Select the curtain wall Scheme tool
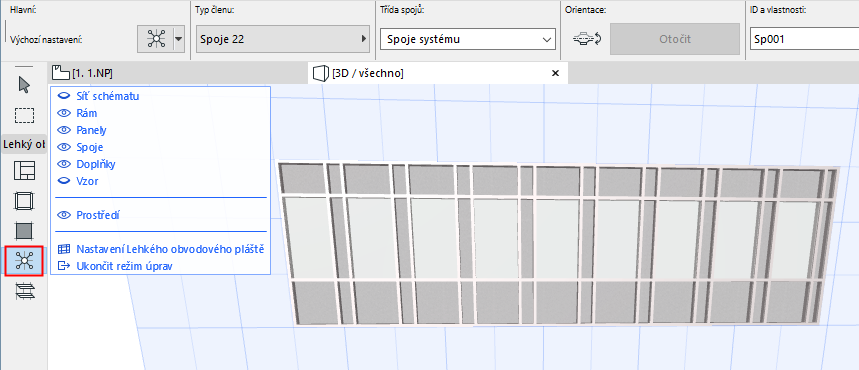The width and height of the screenshot is (859, 370). coord(24,170)
